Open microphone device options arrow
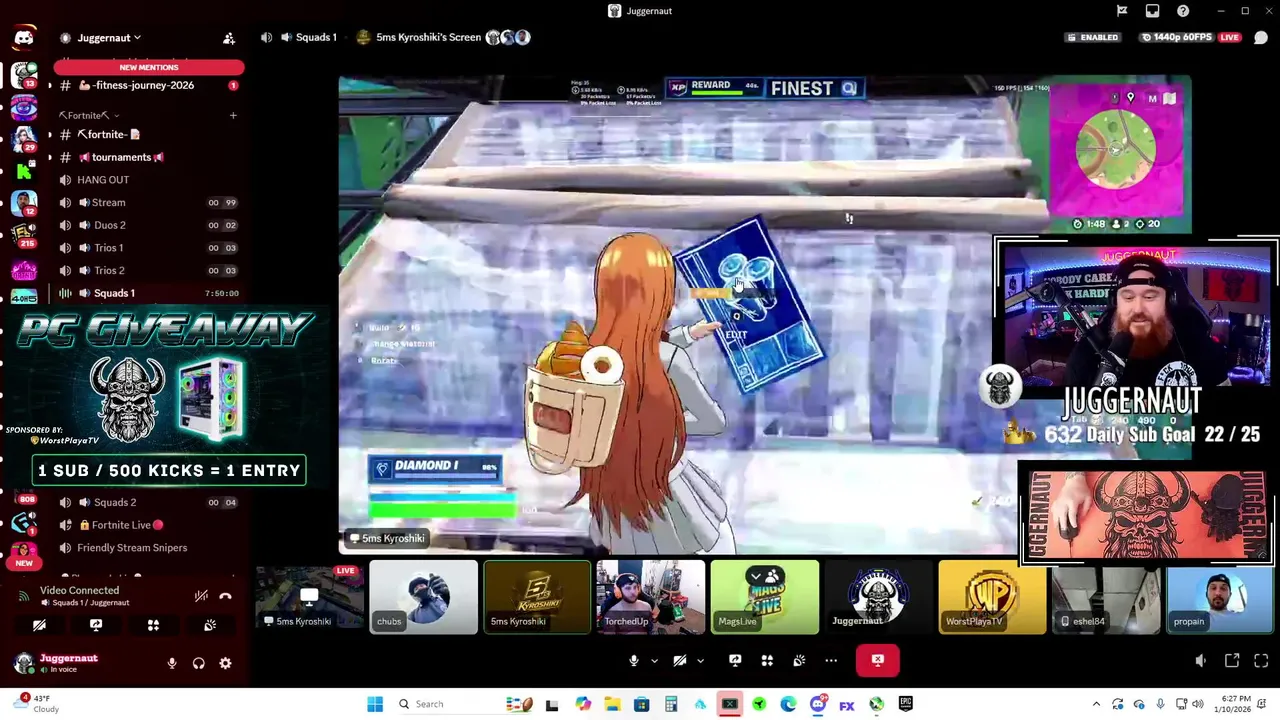Image resolution: width=1280 pixels, height=720 pixels. (x=654, y=660)
